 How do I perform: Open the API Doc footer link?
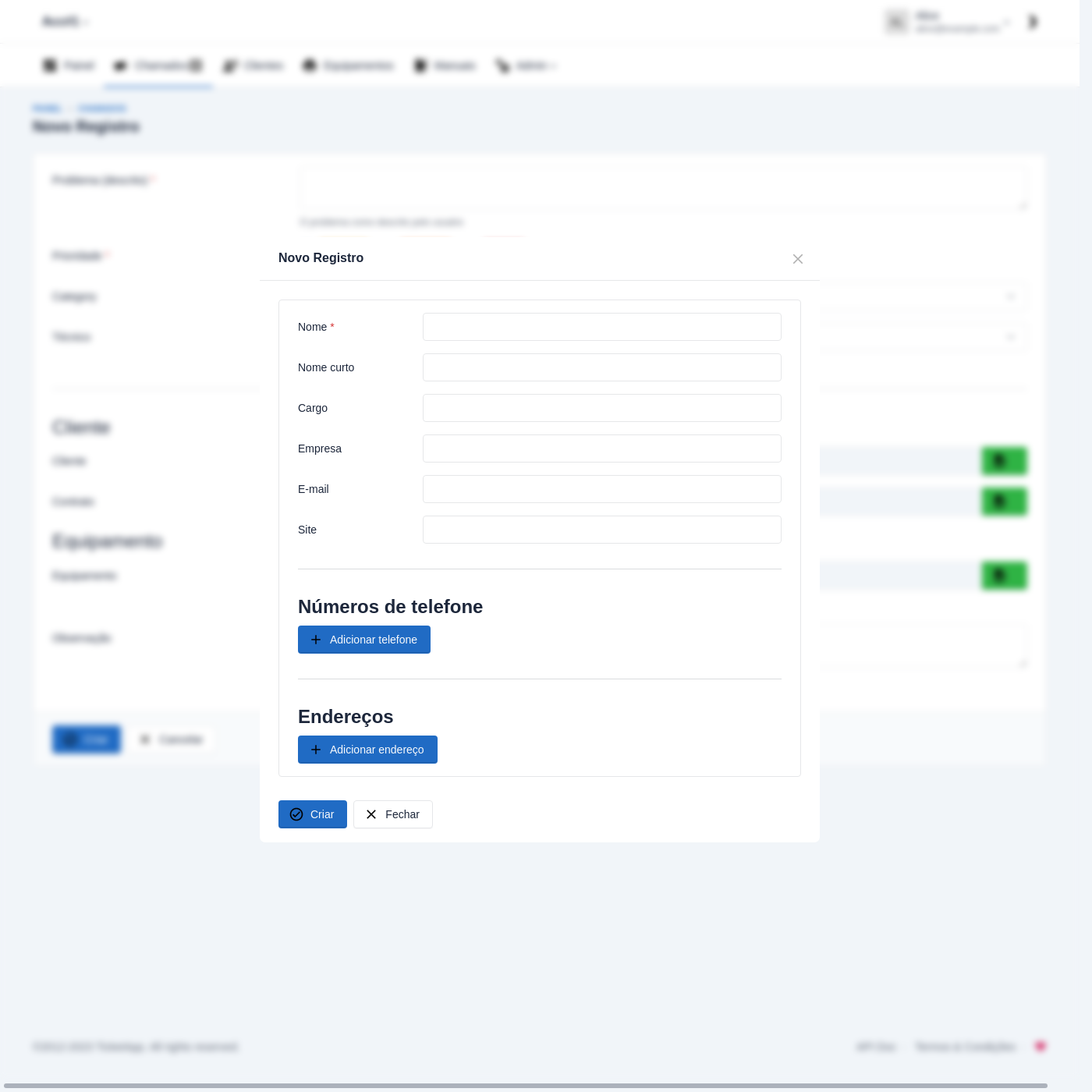[876, 1047]
